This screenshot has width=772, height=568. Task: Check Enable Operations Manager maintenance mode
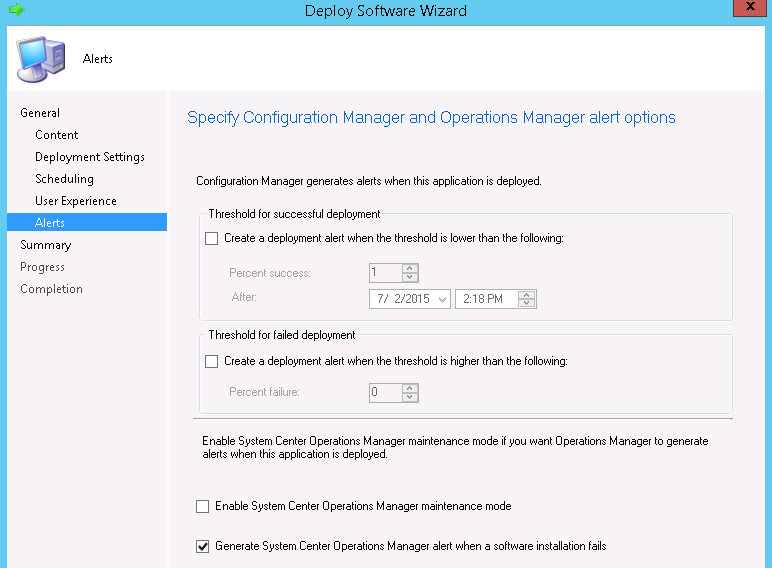[x=203, y=507]
